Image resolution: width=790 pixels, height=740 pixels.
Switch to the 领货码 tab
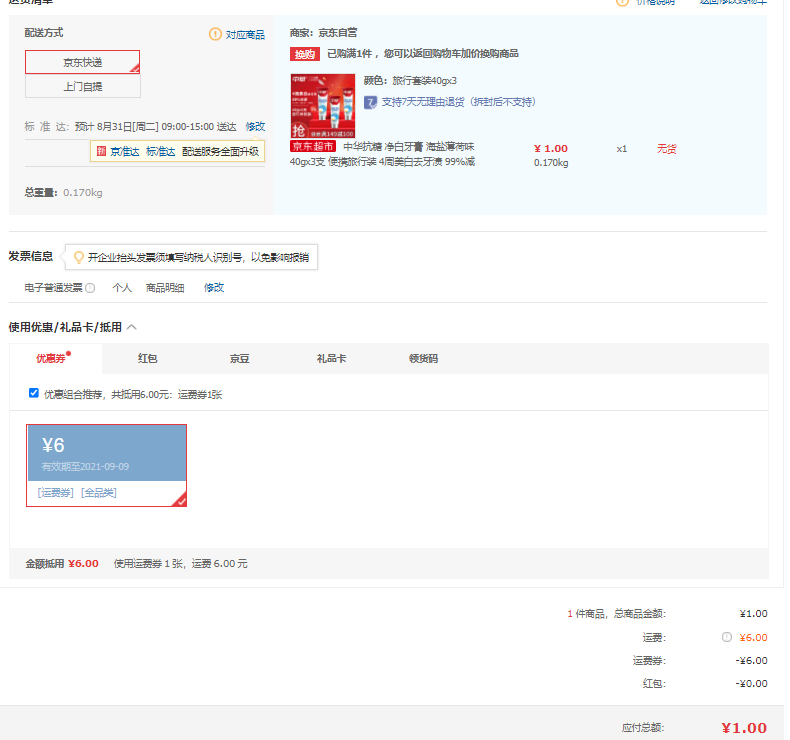pyautogui.click(x=423, y=358)
